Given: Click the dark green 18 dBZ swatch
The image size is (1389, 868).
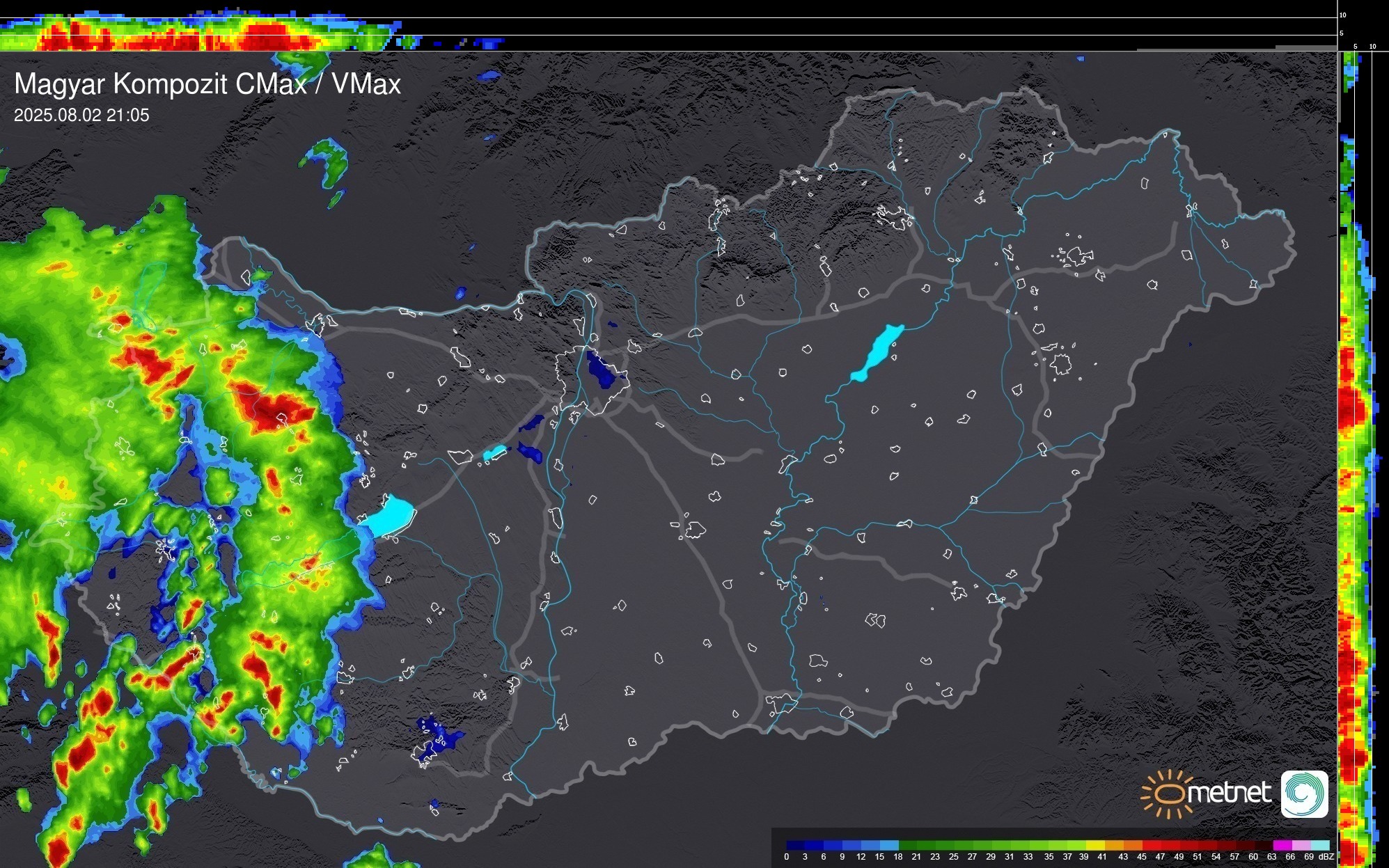Looking at the screenshot, I should click(908, 845).
